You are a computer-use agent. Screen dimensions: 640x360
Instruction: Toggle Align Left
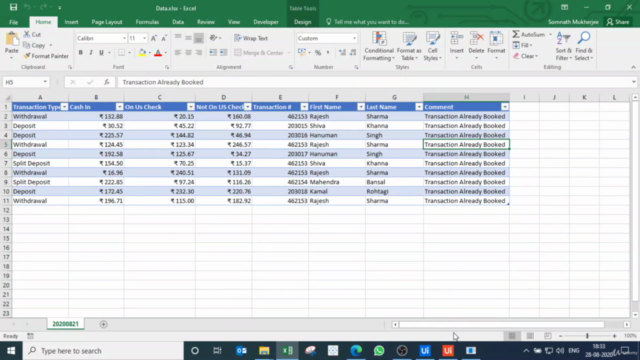pyautogui.click(x=178, y=52)
